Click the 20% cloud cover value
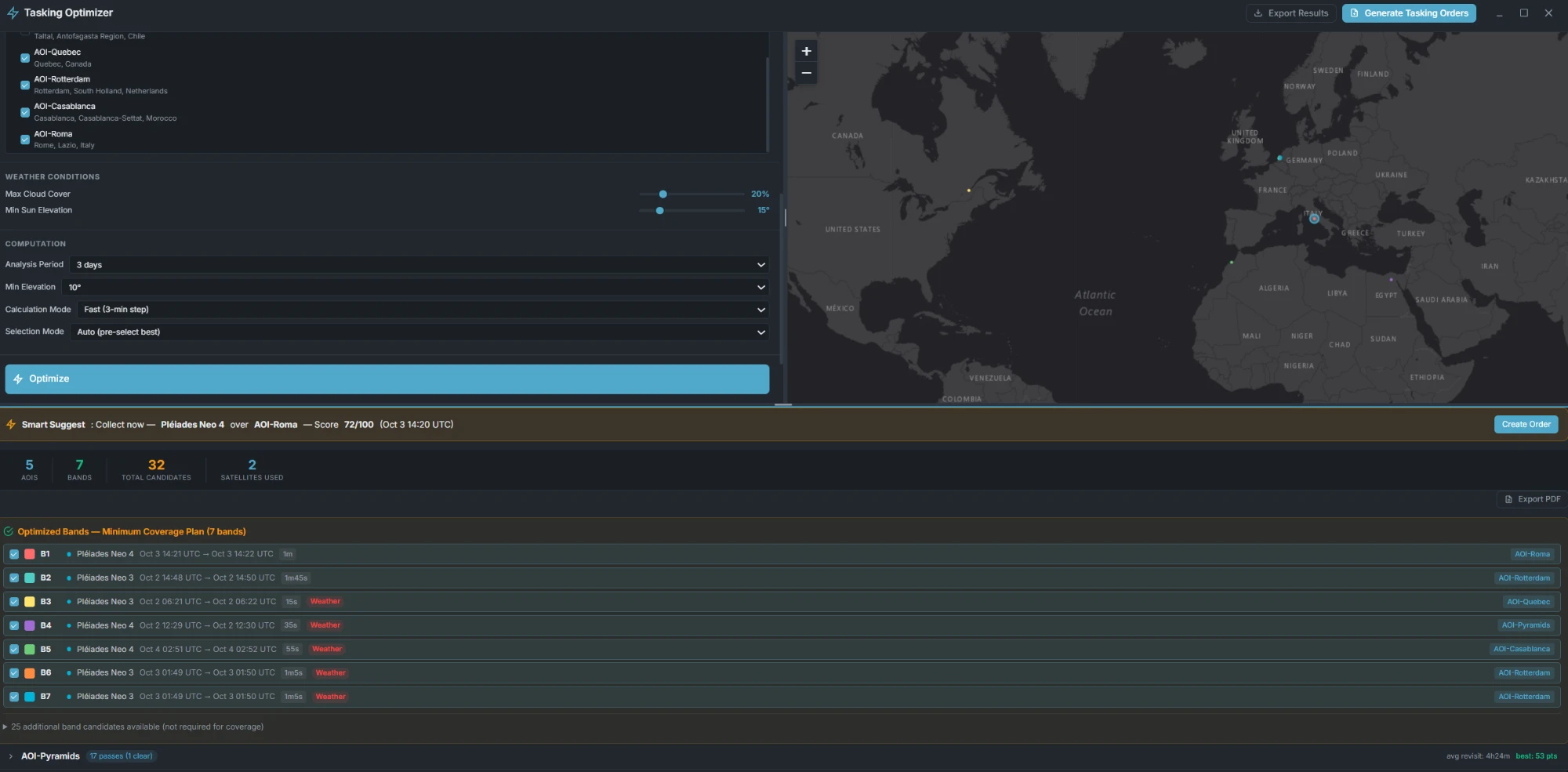This screenshot has height=772, width=1568. (x=760, y=194)
